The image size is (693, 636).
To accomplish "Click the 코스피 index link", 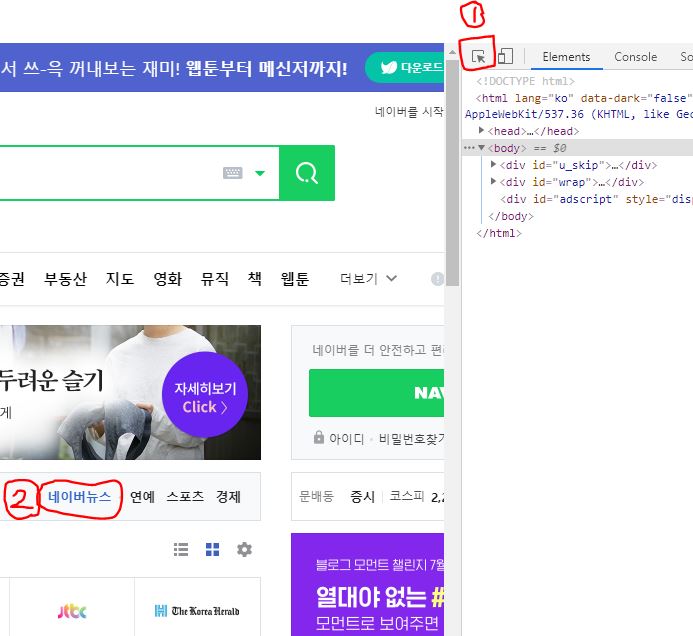I will coord(407,496).
